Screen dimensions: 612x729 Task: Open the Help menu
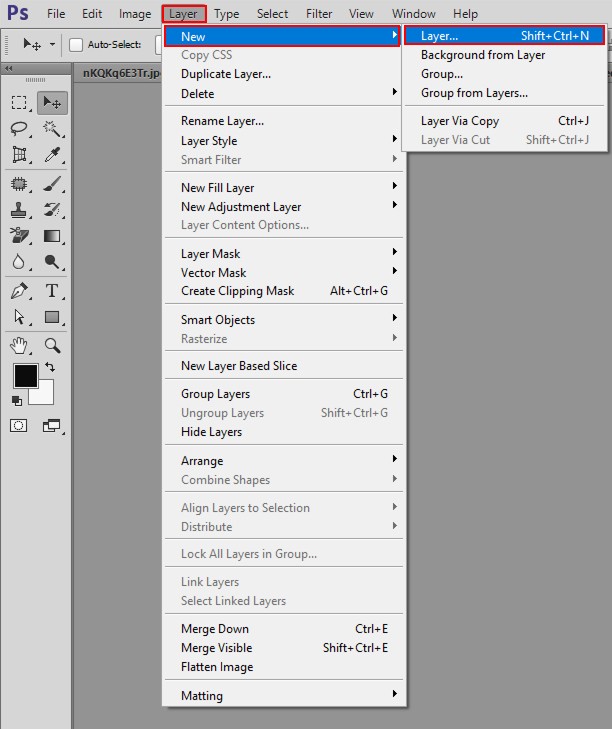click(465, 14)
